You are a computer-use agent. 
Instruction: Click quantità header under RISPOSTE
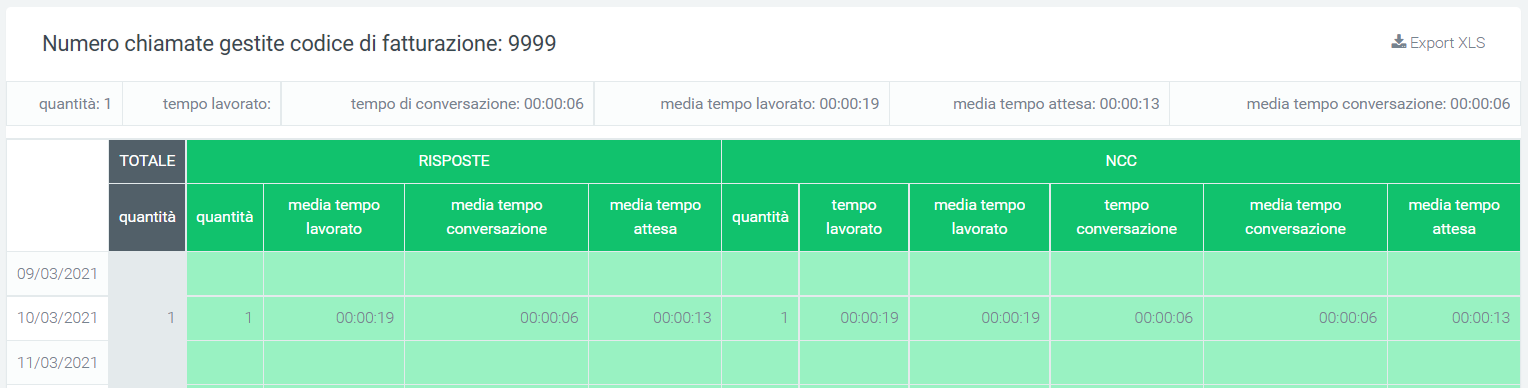coord(225,217)
